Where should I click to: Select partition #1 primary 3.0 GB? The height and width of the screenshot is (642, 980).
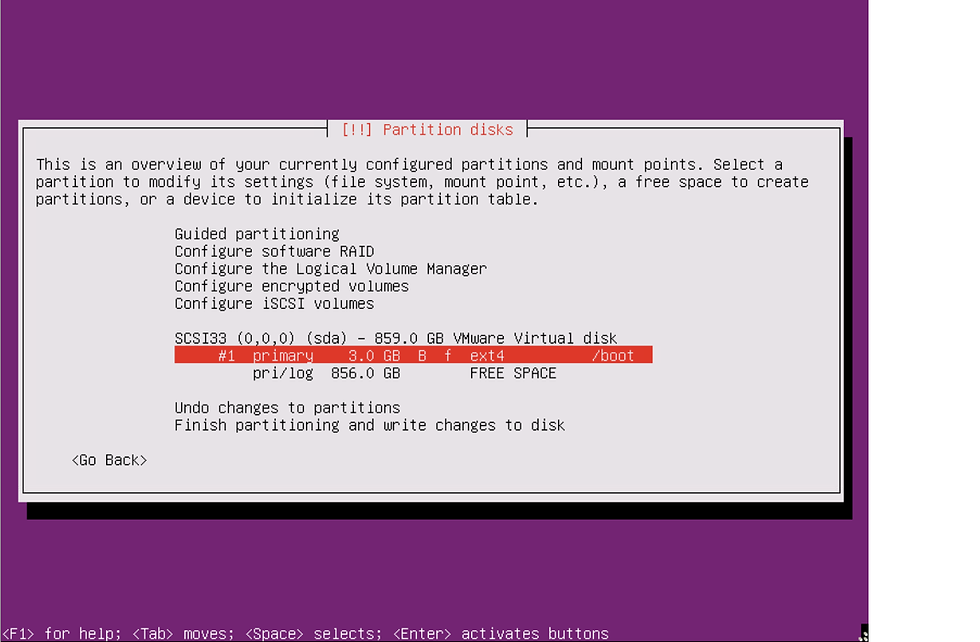pyautogui.click(x=413, y=355)
